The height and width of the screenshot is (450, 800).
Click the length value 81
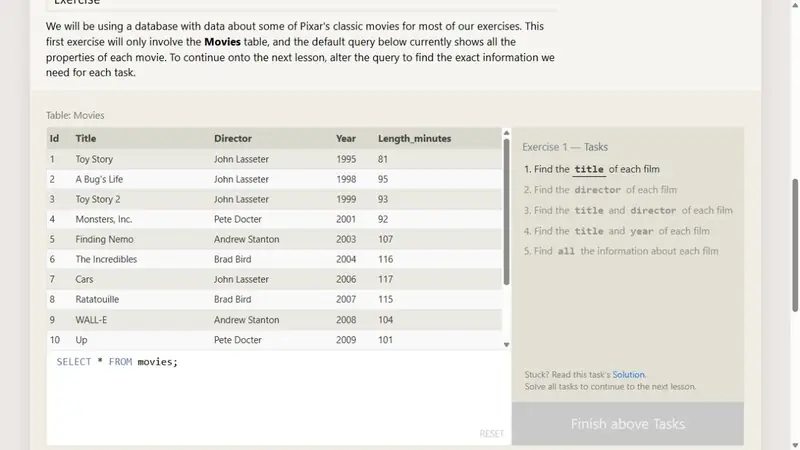tap(383, 159)
